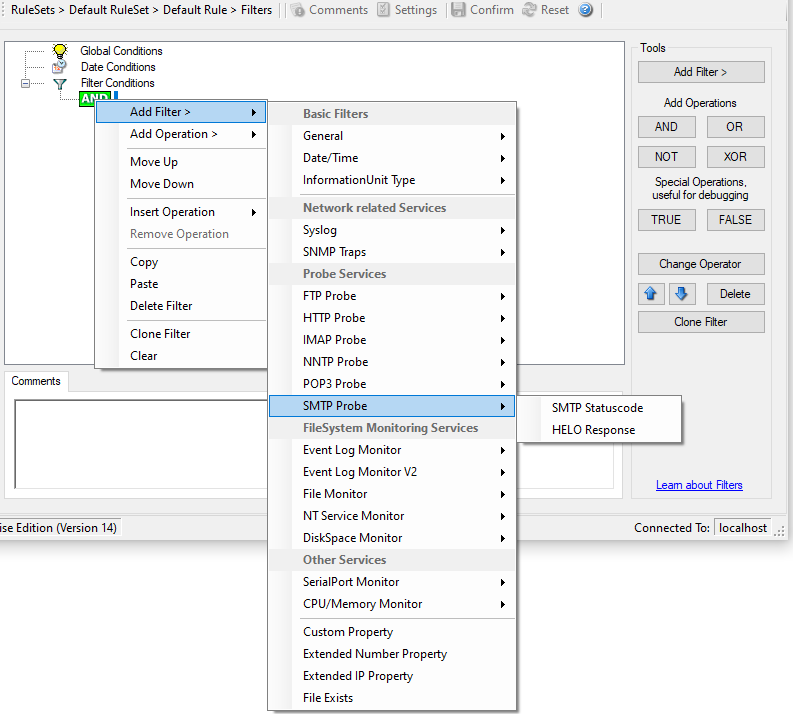This screenshot has width=793, height=714.
Task: Click the Reset icon in toolbar
Action: [x=529, y=10]
